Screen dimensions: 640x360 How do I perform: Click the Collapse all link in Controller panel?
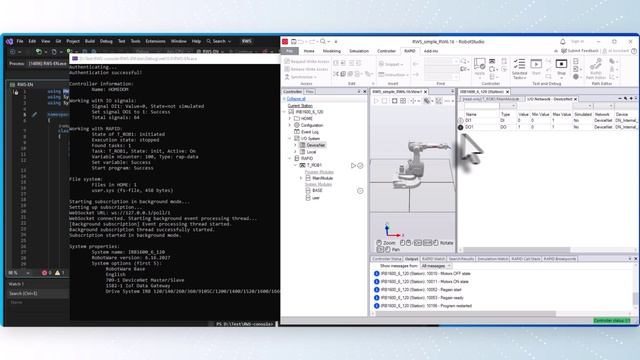[296, 99]
